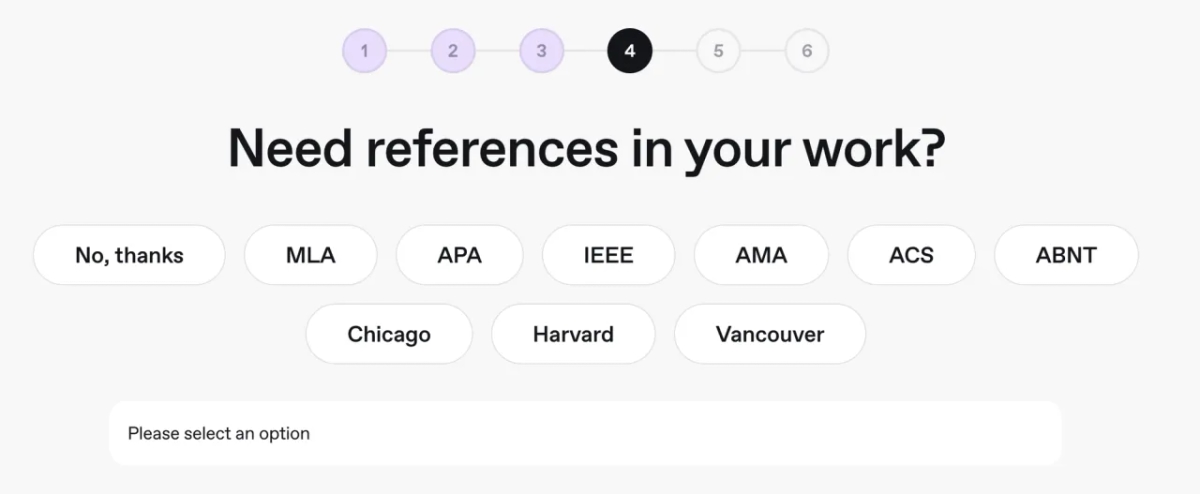1200x494 pixels.
Task: Return to step 2 circle
Action: tap(453, 51)
